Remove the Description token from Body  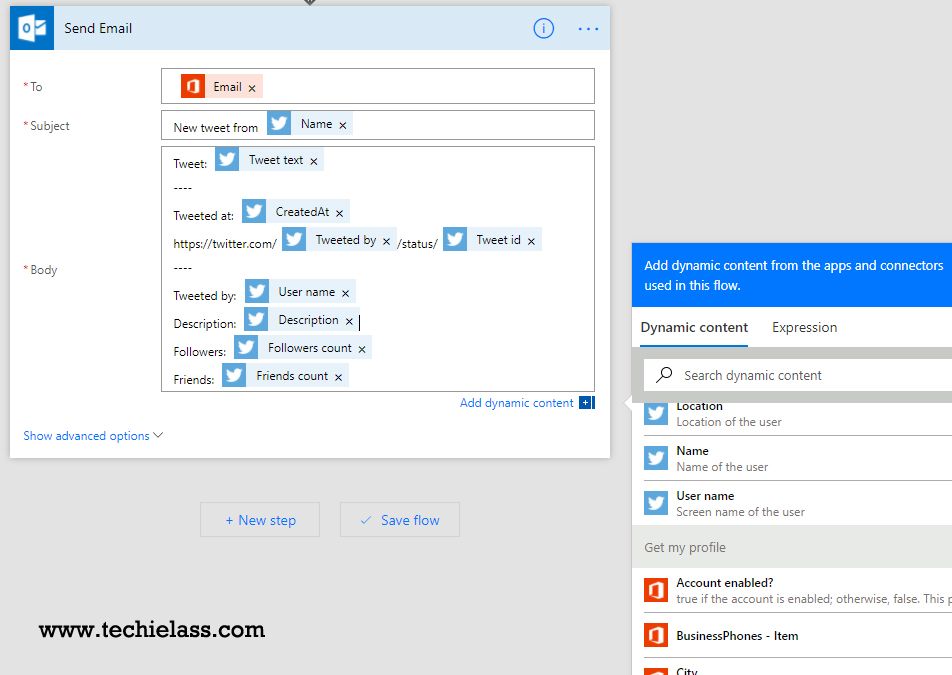(349, 321)
